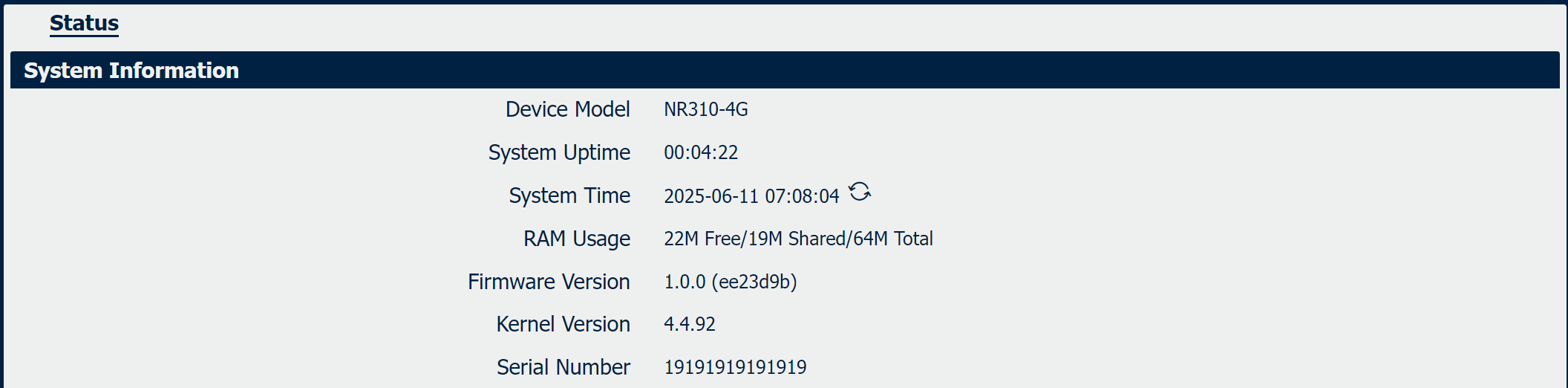Select the System Information section header
This screenshot has height=388, width=1568.
point(785,70)
